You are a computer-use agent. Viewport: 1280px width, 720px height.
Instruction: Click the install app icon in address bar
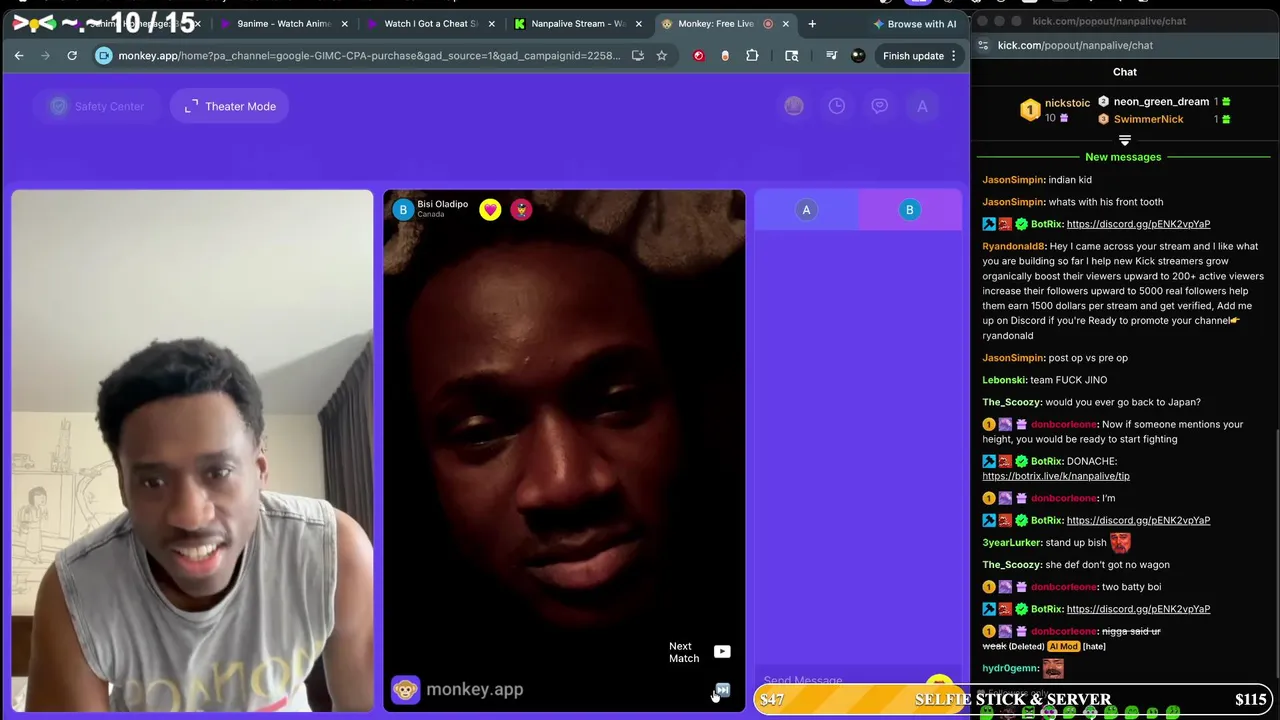tap(638, 56)
